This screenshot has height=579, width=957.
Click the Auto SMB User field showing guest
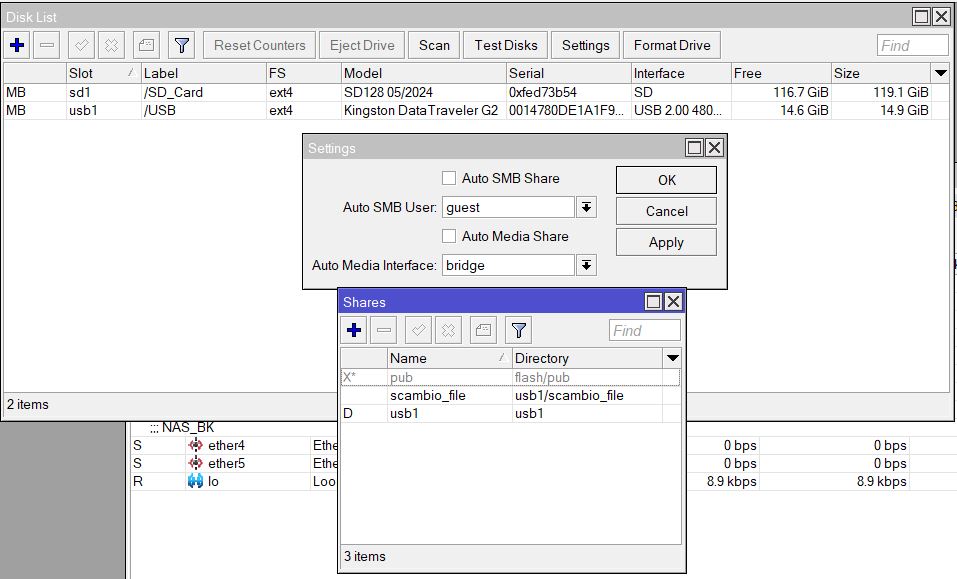pyautogui.click(x=508, y=207)
